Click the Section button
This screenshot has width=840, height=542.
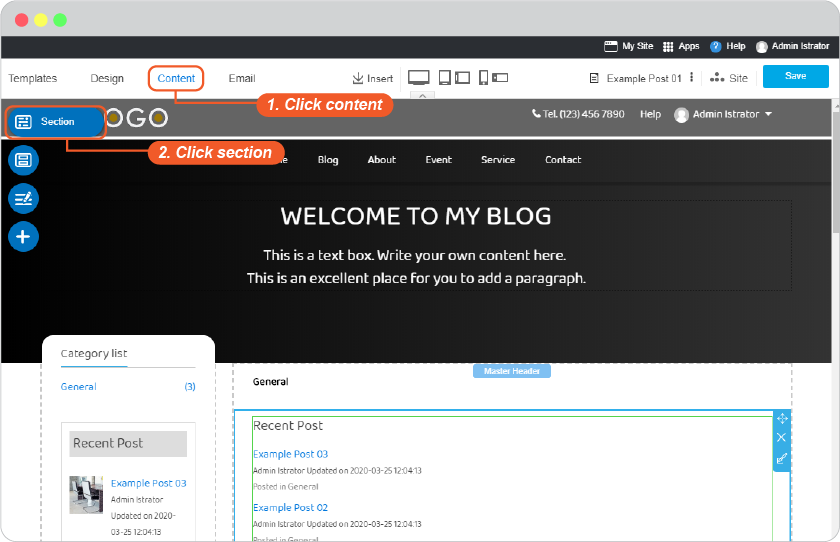[56, 122]
